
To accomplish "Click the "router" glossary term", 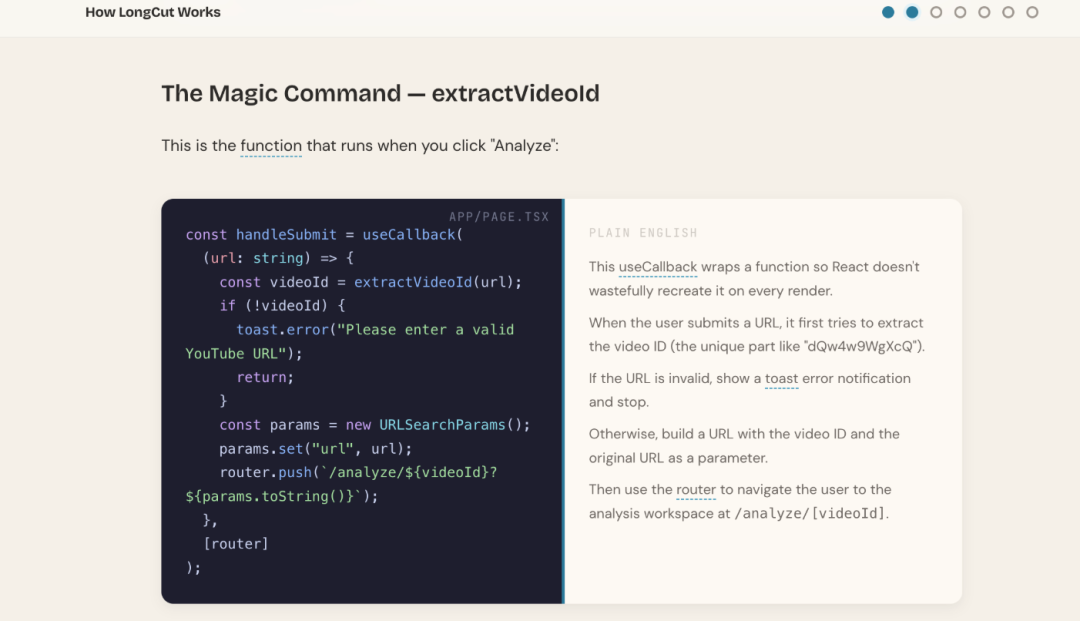I will tap(696, 490).
